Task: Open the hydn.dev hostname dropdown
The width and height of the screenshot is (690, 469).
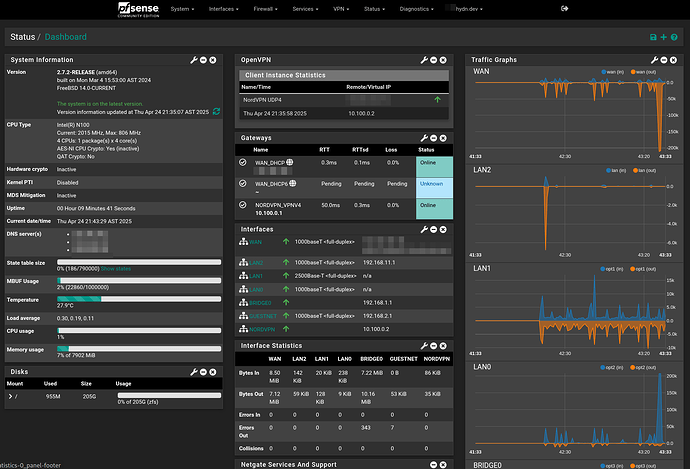Action: pos(464,9)
